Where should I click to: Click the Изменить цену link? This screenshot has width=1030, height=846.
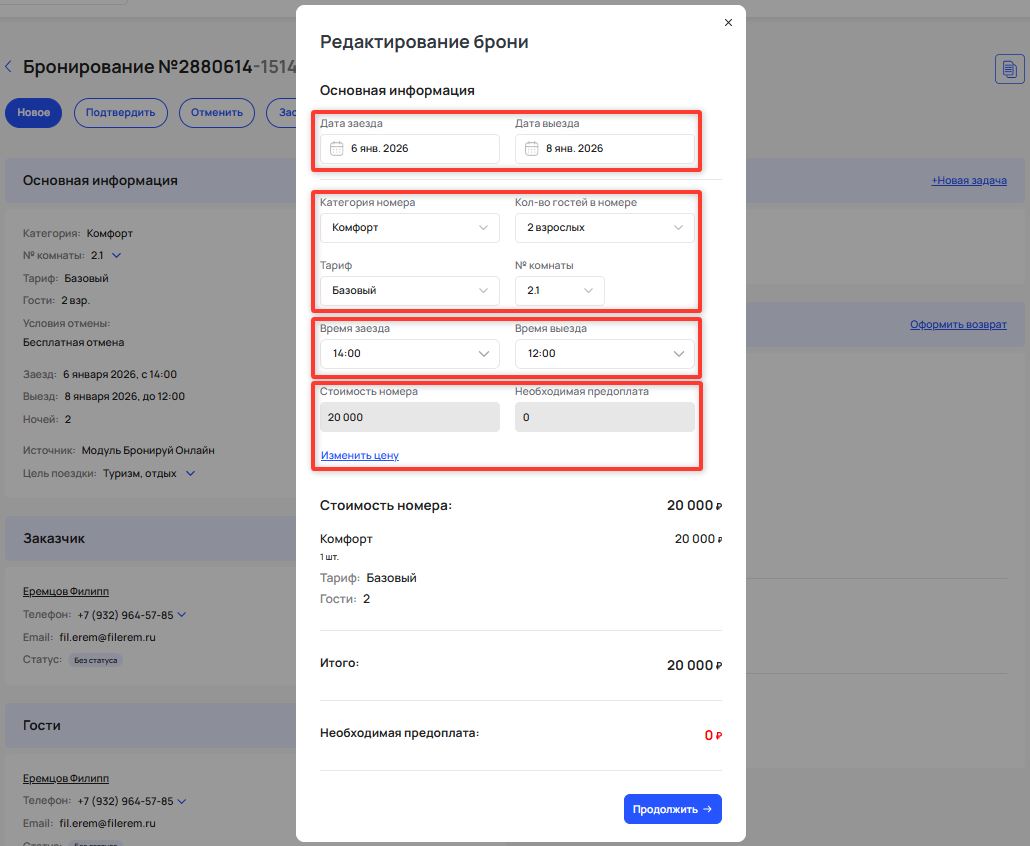pos(360,456)
